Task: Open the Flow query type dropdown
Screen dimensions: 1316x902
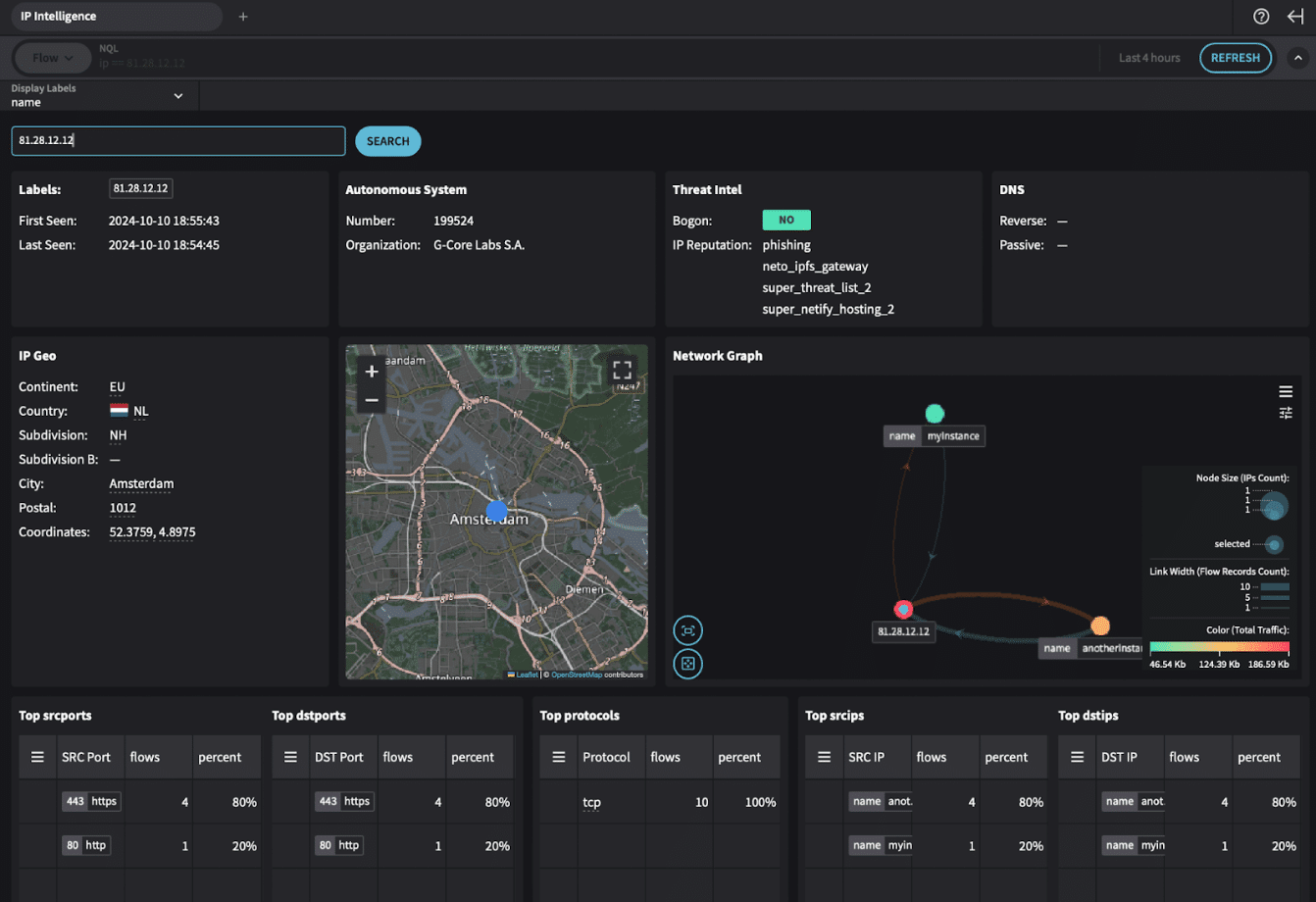Action: (52, 57)
